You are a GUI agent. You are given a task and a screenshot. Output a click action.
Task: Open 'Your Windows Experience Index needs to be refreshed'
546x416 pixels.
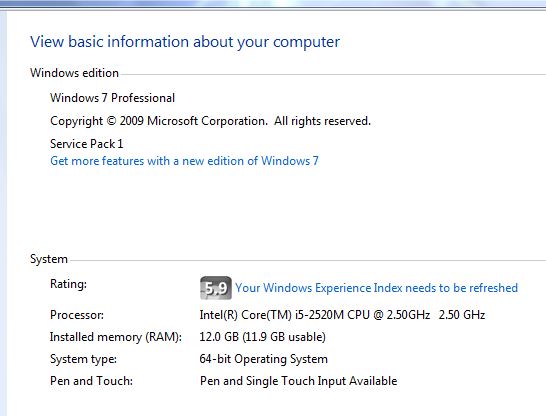(x=376, y=288)
